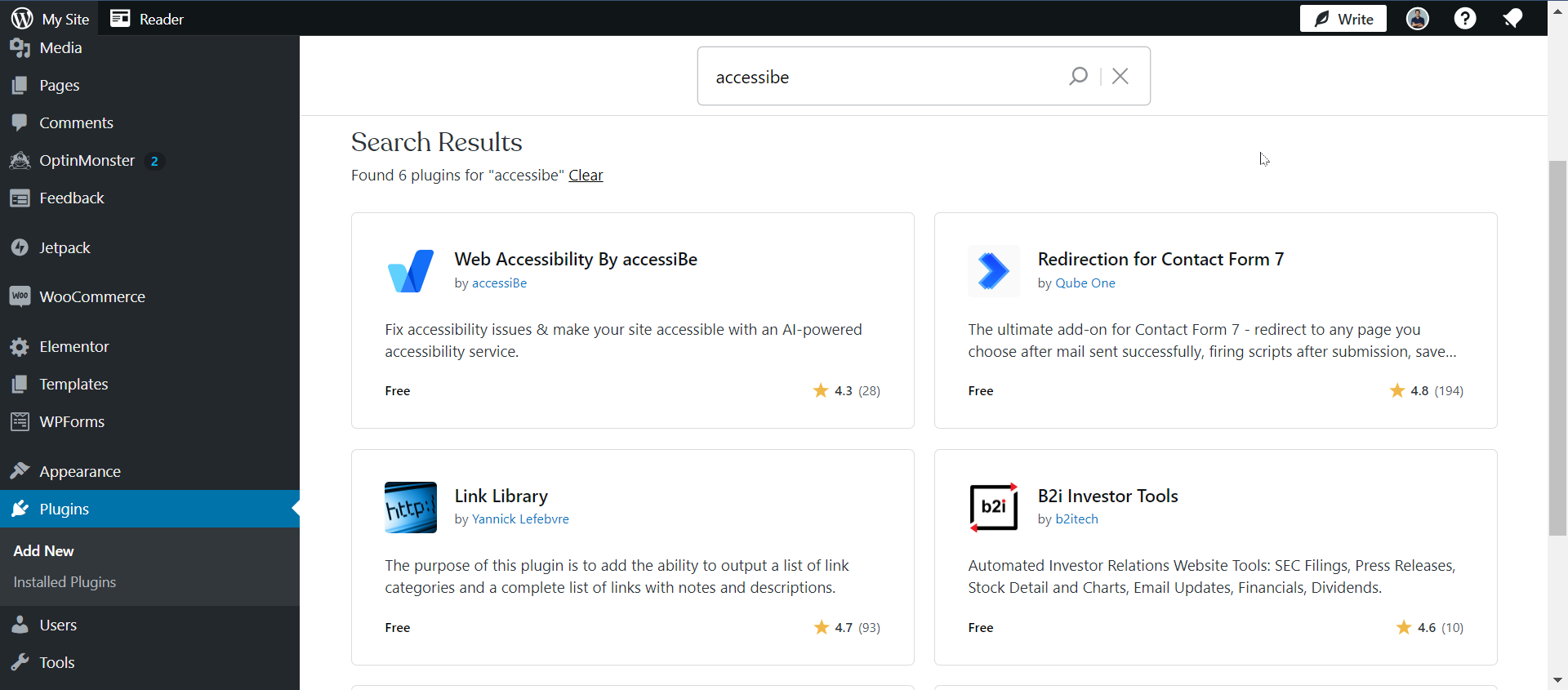Click the OptinMonster notification badge 2
The width and height of the screenshot is (1568, 690).
(x=154, y=161)
